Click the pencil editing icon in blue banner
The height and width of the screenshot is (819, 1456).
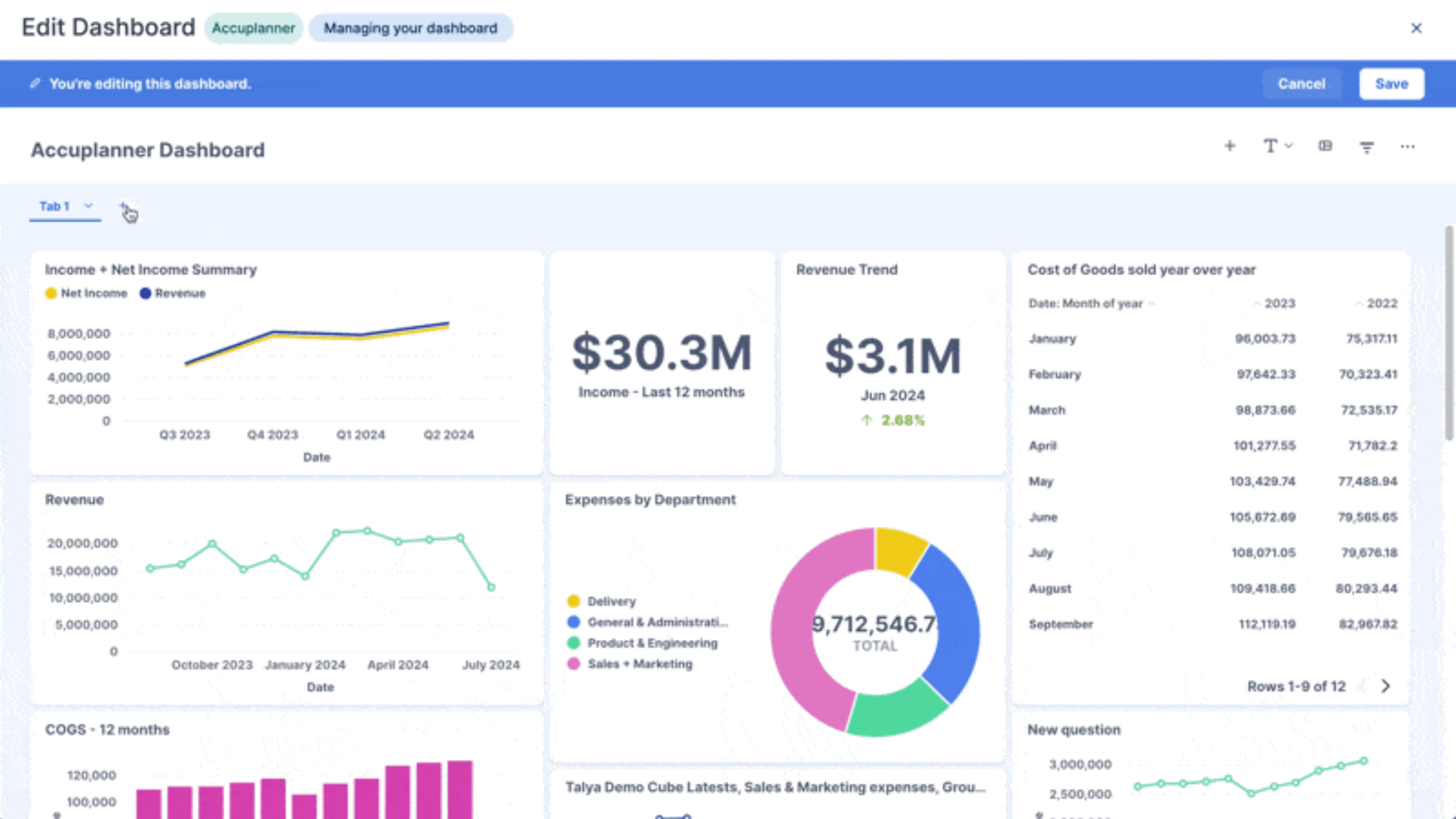click(35, 84)
